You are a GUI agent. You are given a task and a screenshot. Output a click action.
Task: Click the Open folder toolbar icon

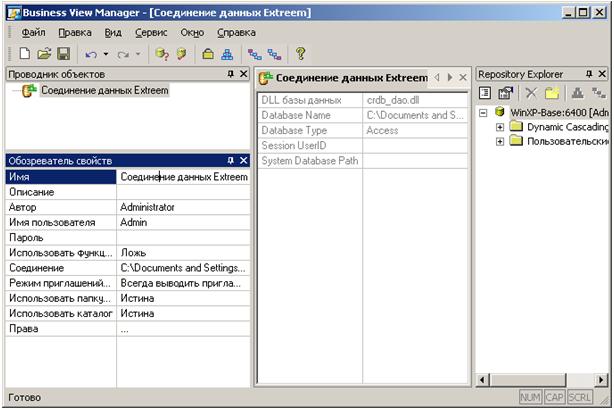pyautogui.click(x=42, y=53)
